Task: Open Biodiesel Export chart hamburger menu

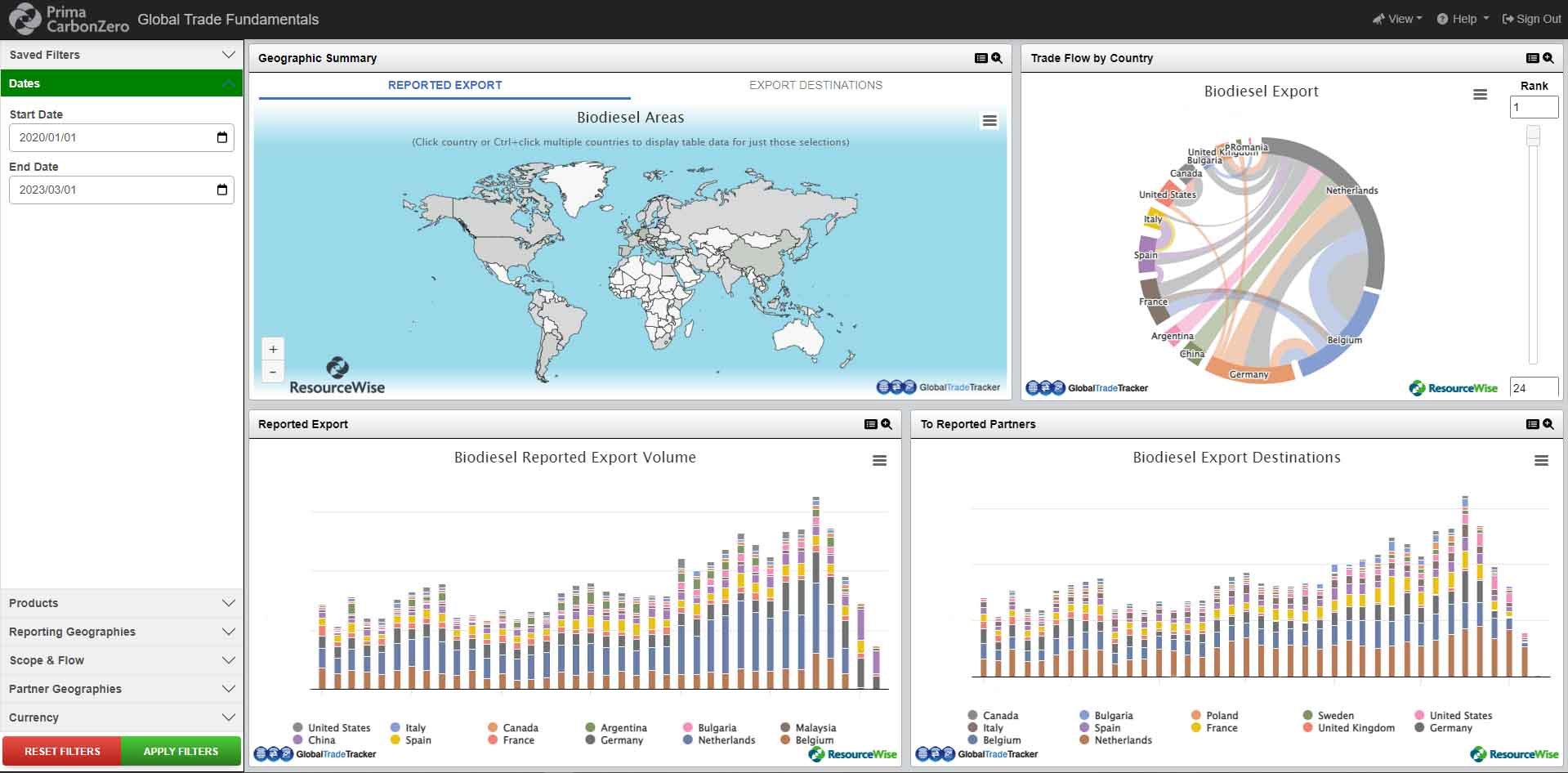Action: coord(1480,95)
